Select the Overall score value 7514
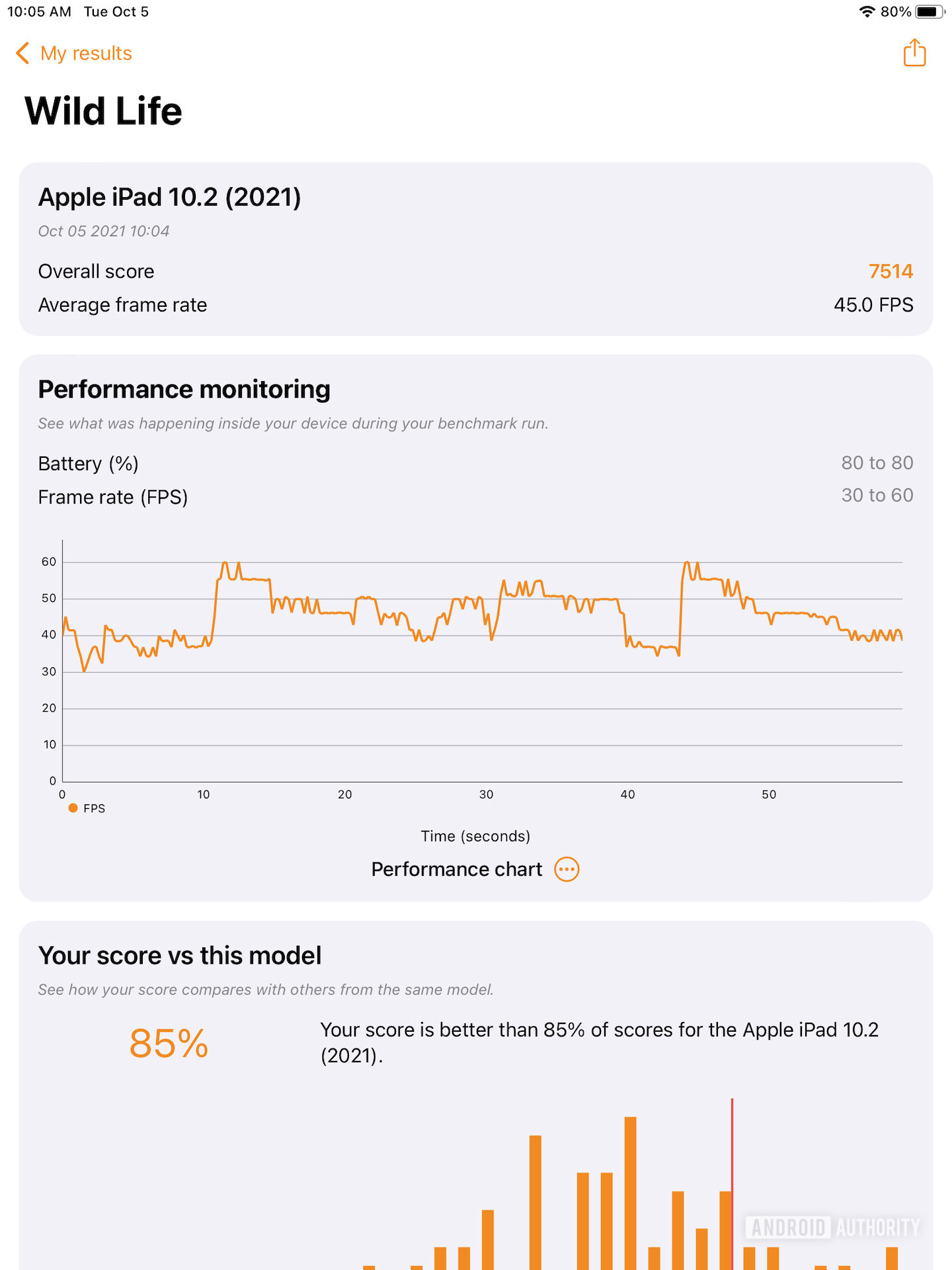Image resolution: width=952 pixels, height=1270 pixels. click(890, 271)
